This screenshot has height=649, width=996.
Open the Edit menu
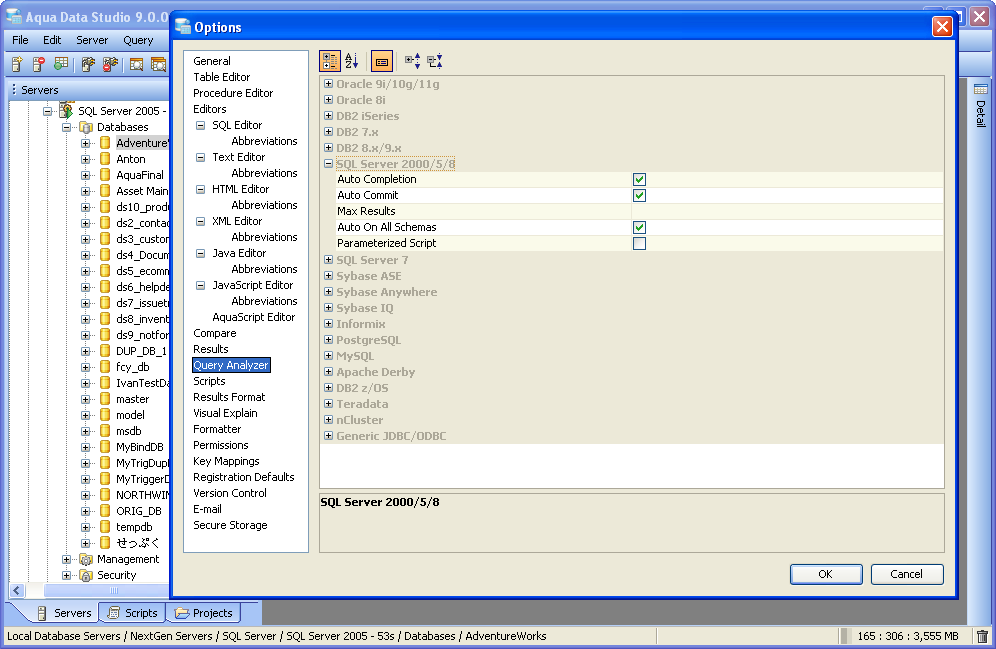click(x=52, y=40)
